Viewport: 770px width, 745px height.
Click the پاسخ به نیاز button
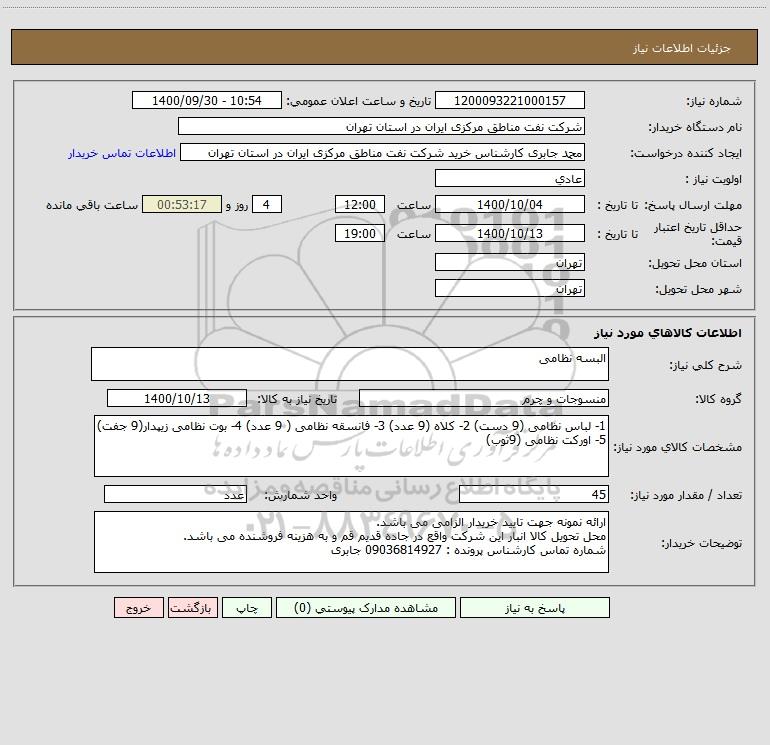coord(534,607)
